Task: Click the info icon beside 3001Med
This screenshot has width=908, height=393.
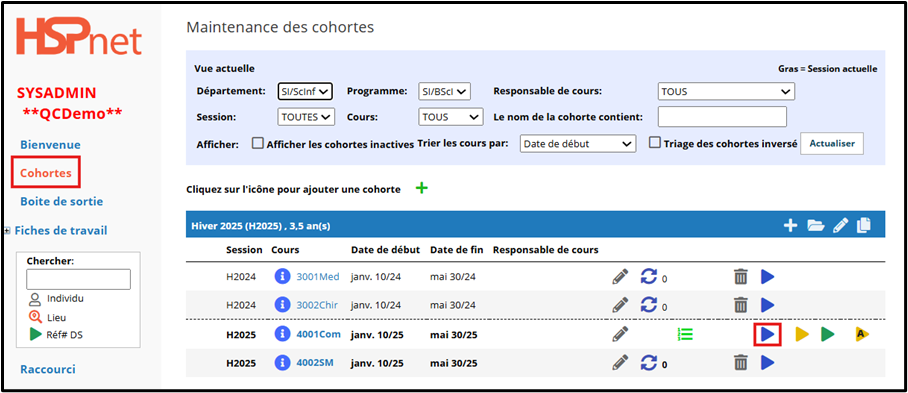Action: point(282,277)
